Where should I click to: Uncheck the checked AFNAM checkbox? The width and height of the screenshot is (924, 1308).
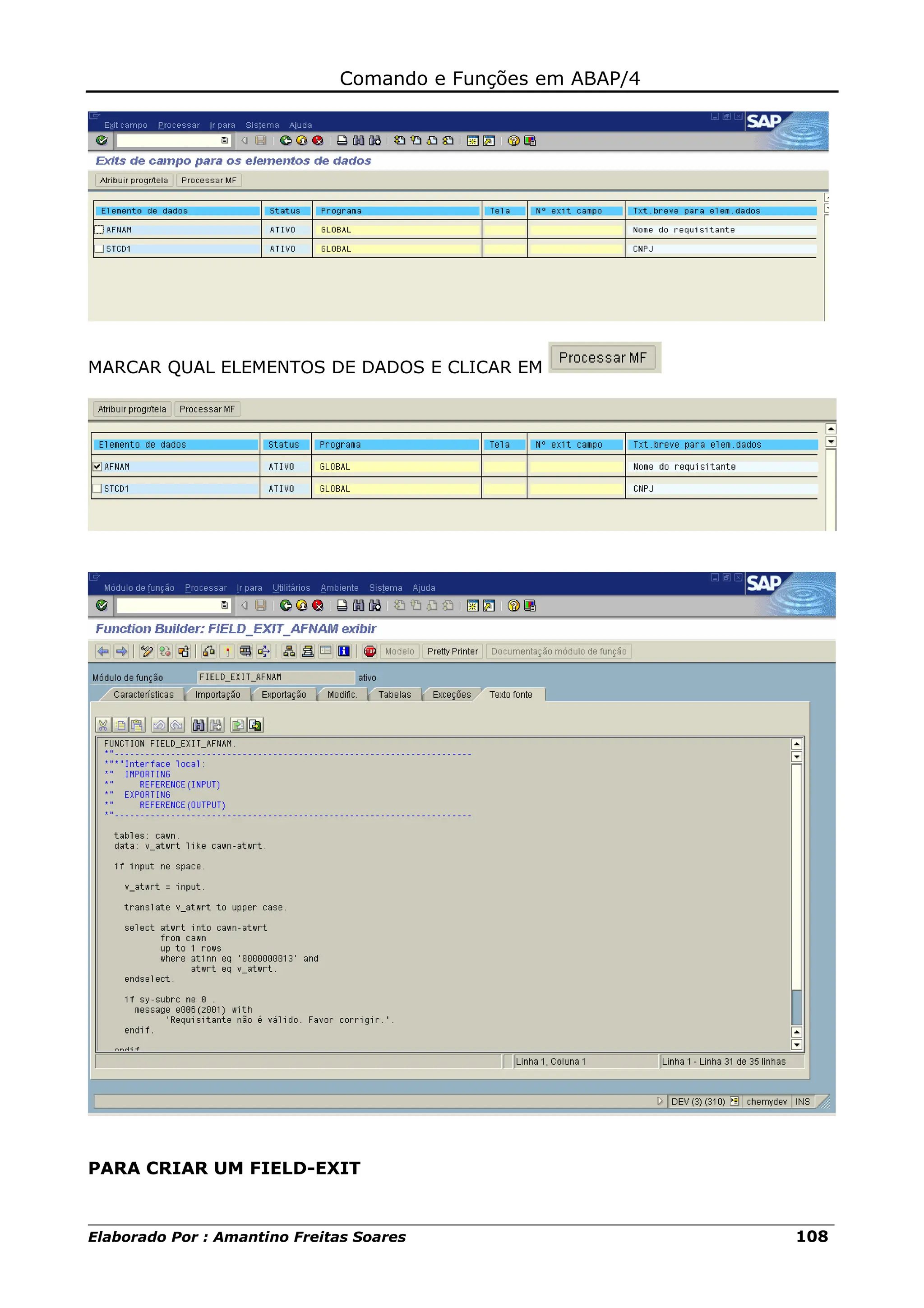[97, 467]
